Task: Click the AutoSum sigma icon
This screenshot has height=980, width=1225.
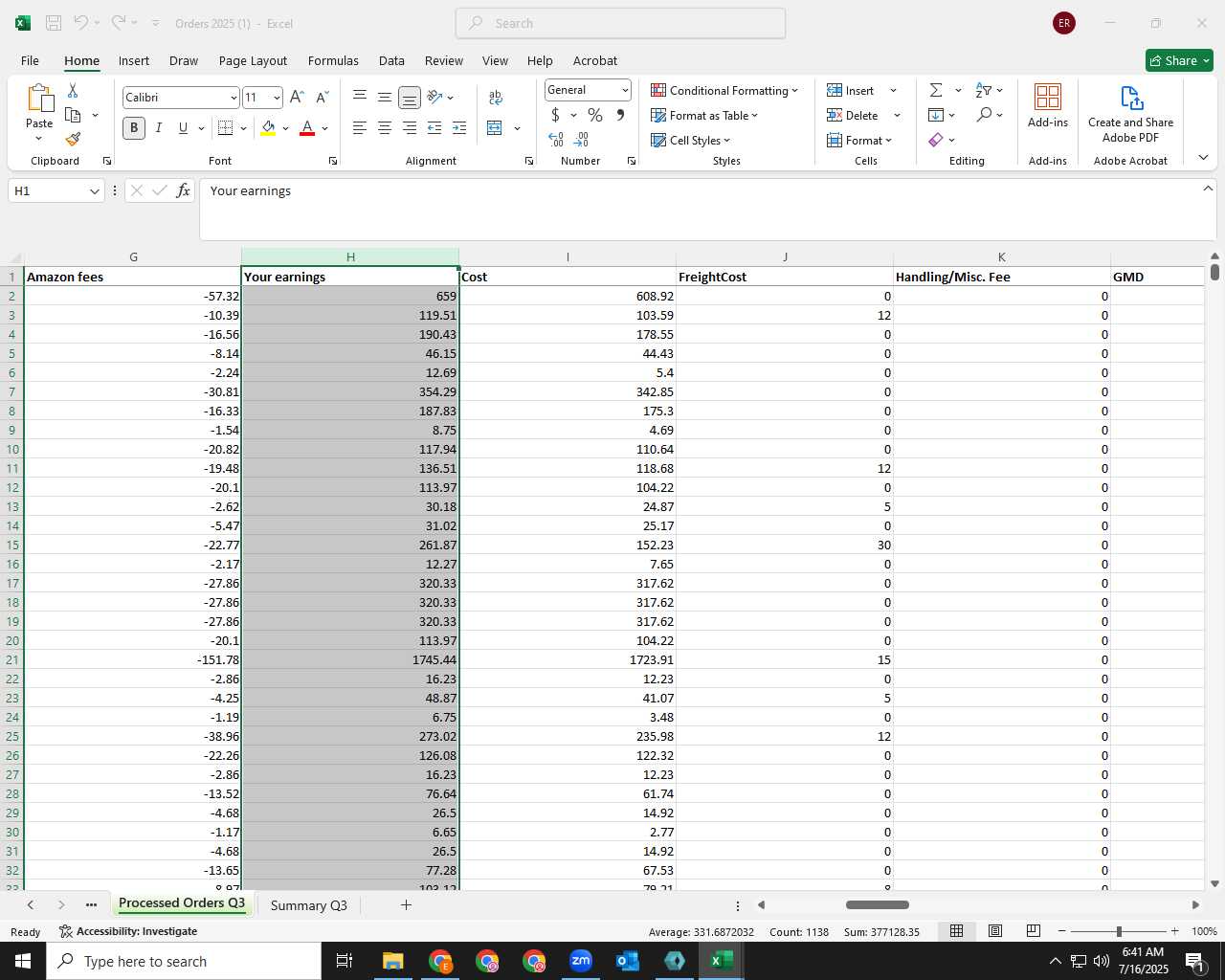Action: [936, 90]
